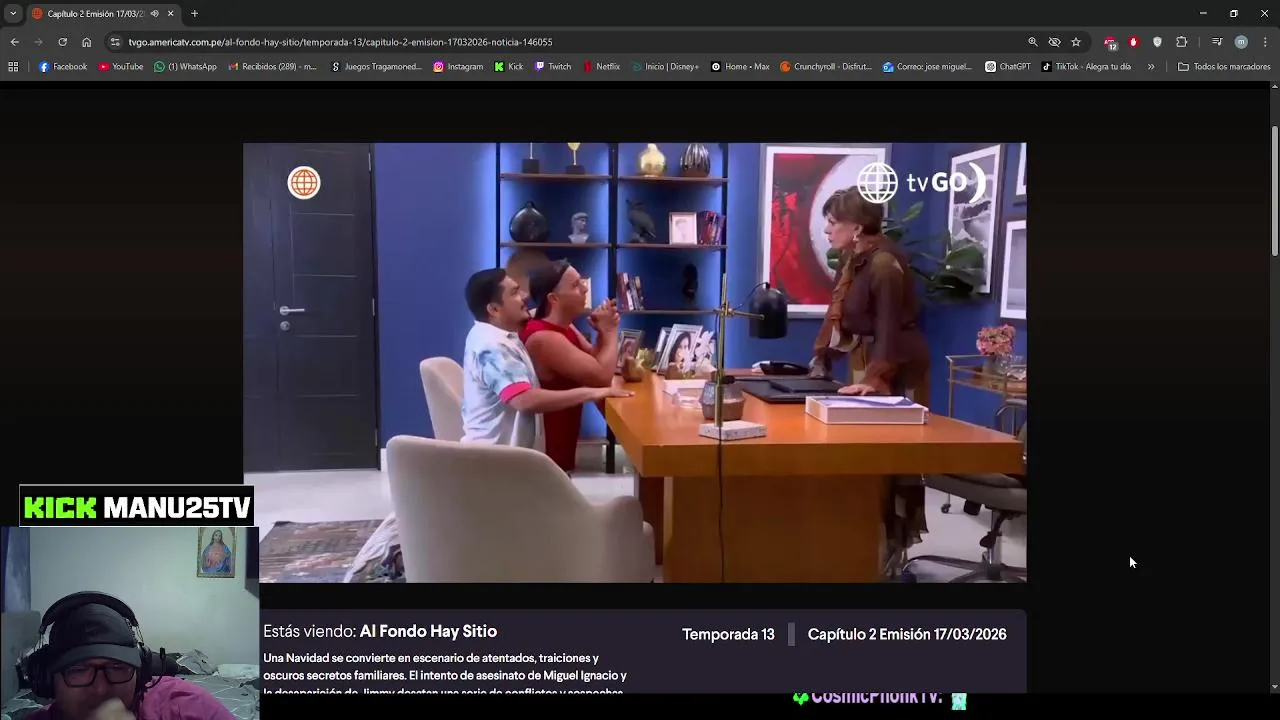Click the show title Al Fondo Hay Sitio
Viewport: 1280px width, 720px height.
tap(428, 632)
